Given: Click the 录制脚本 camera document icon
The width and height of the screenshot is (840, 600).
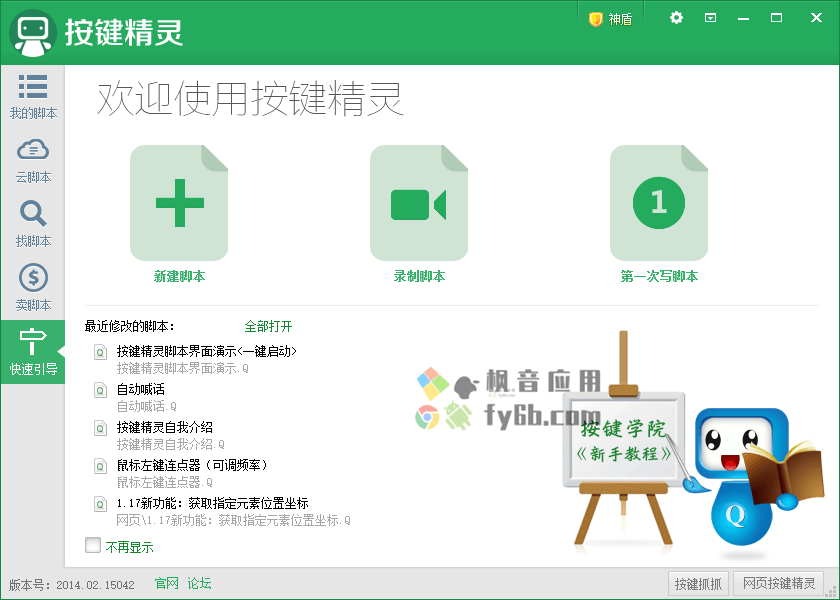Looking at the screenshot, I should point(419,202).
